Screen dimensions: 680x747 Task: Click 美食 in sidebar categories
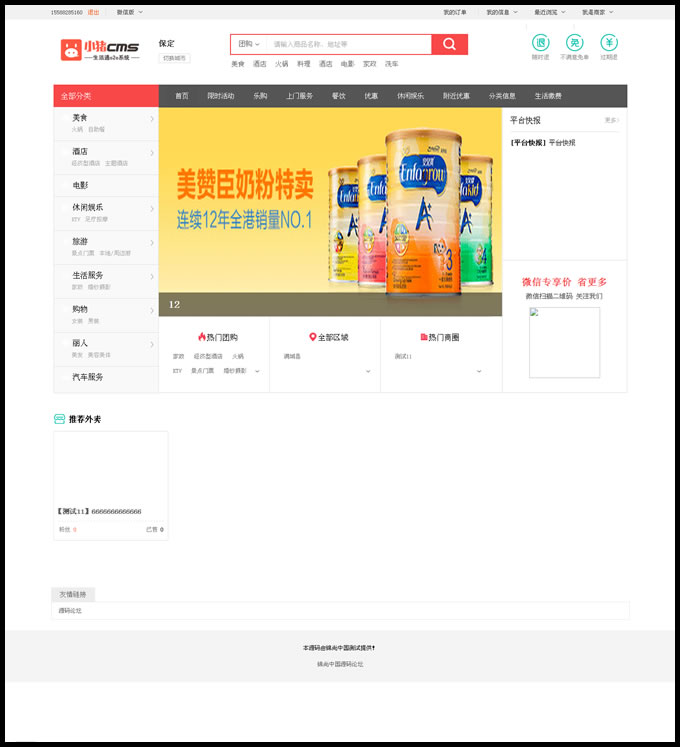[x=80, y=118]
